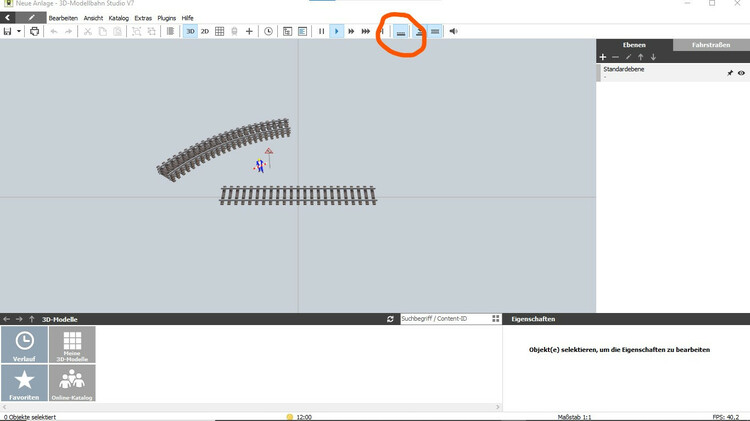The width and height of the screenshot is (750, 421).
Task: Open the Katalog menu
Action: [118, 18]
